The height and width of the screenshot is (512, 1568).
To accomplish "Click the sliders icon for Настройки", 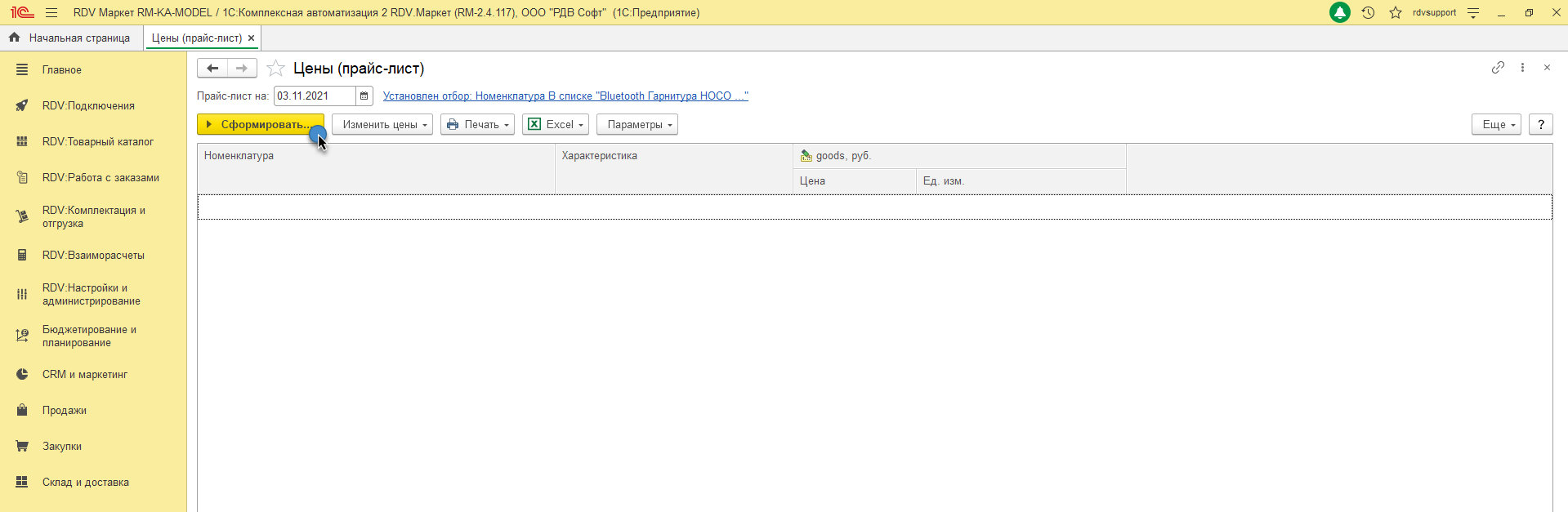I will (x=22, y=294).
